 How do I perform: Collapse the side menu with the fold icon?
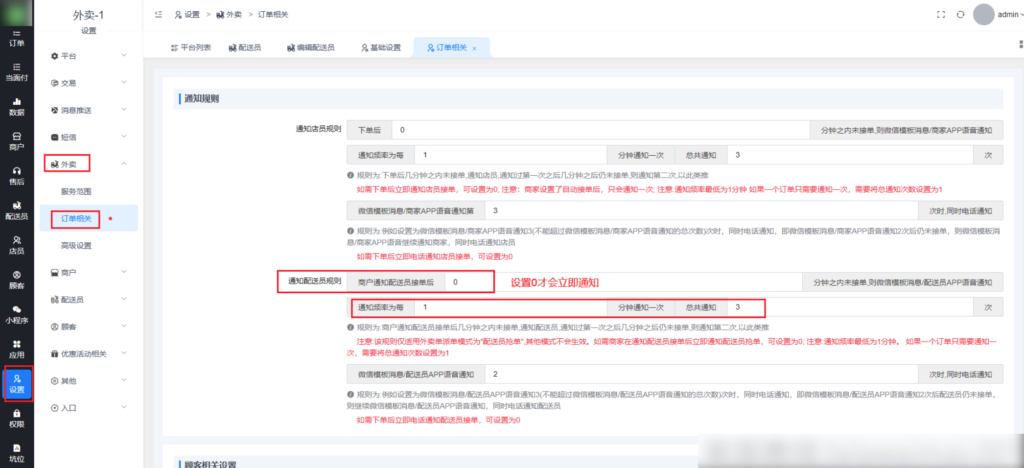[x=158, y=14]
